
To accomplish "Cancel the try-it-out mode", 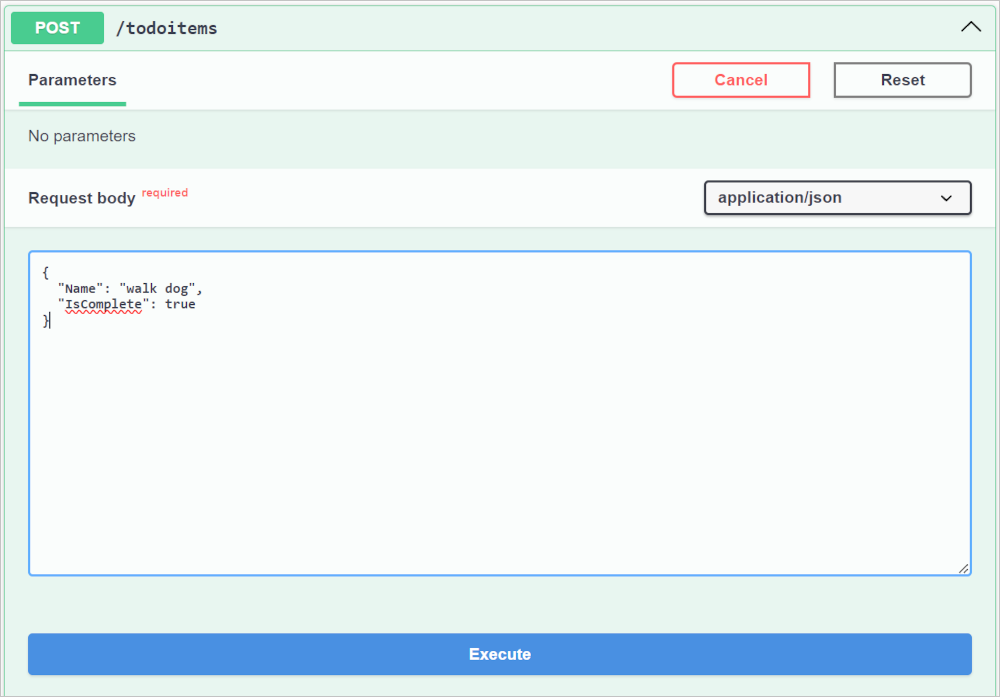I will [741, 80].
